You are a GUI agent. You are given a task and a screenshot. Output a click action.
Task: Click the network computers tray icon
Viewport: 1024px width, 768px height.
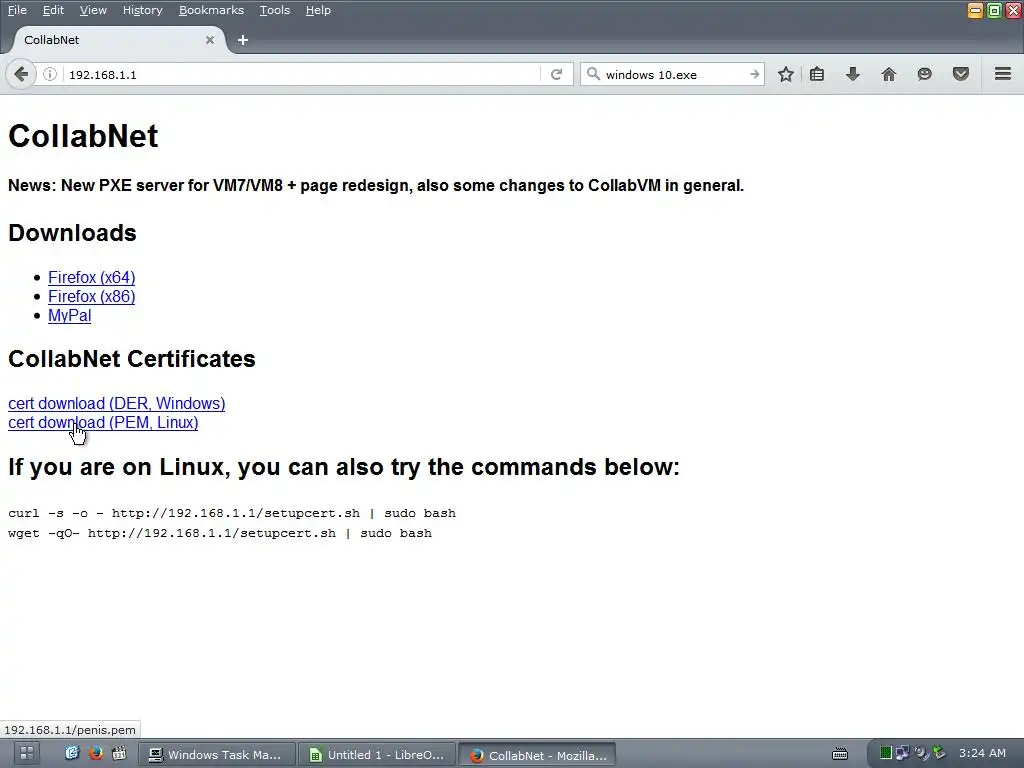pos(903,753)
